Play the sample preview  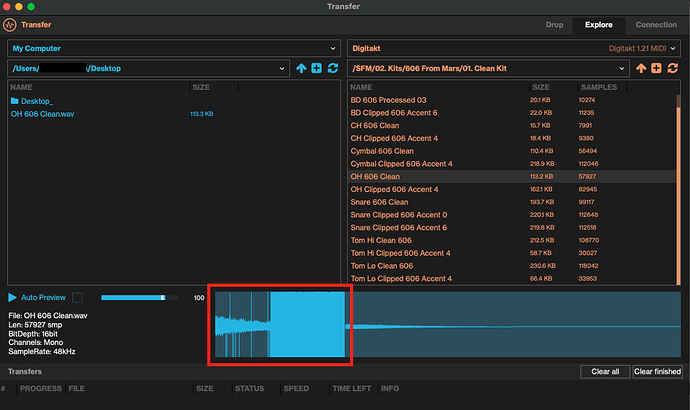[x=12, y=297]
